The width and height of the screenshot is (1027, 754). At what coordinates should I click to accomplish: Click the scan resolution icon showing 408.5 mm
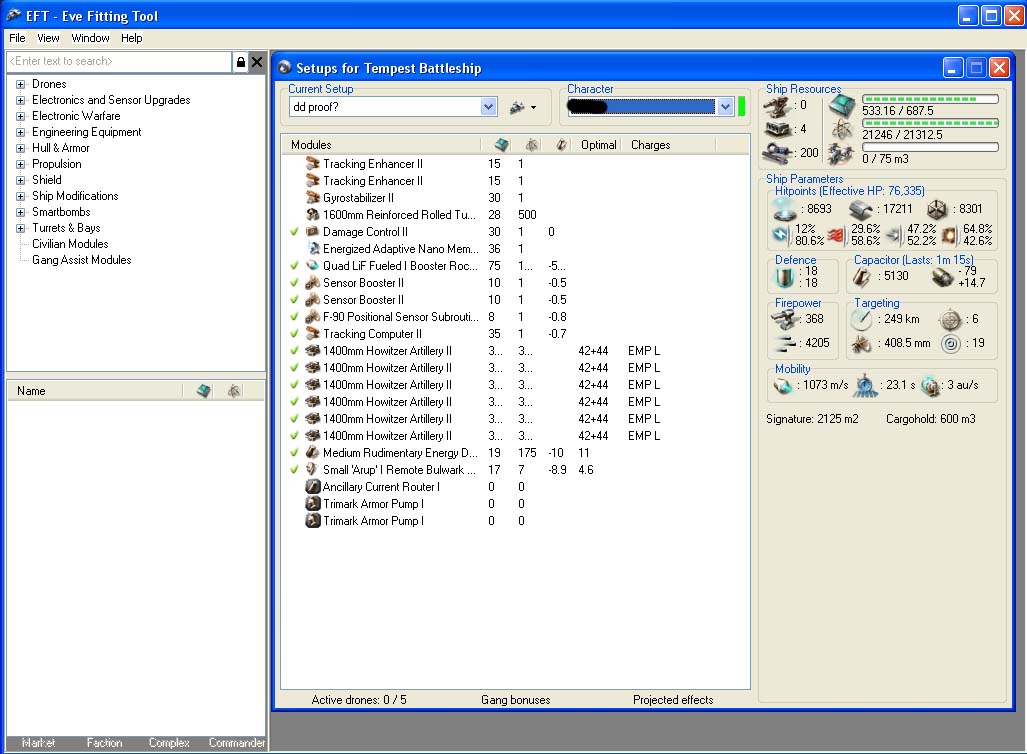click(861, 343)
